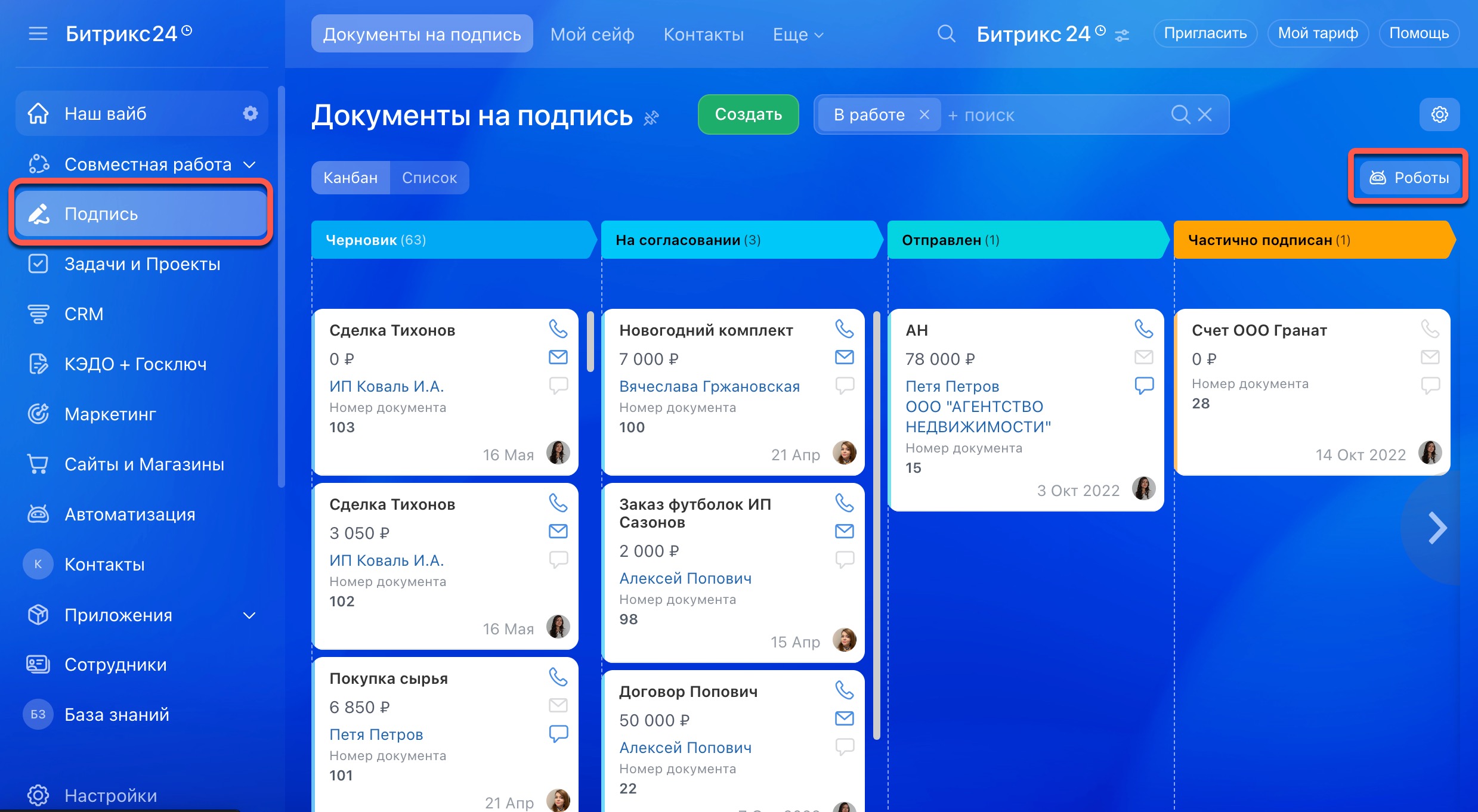Screen dimensions: 1478x812
Task: Click Пригласить button
Action: point(1205,33)
